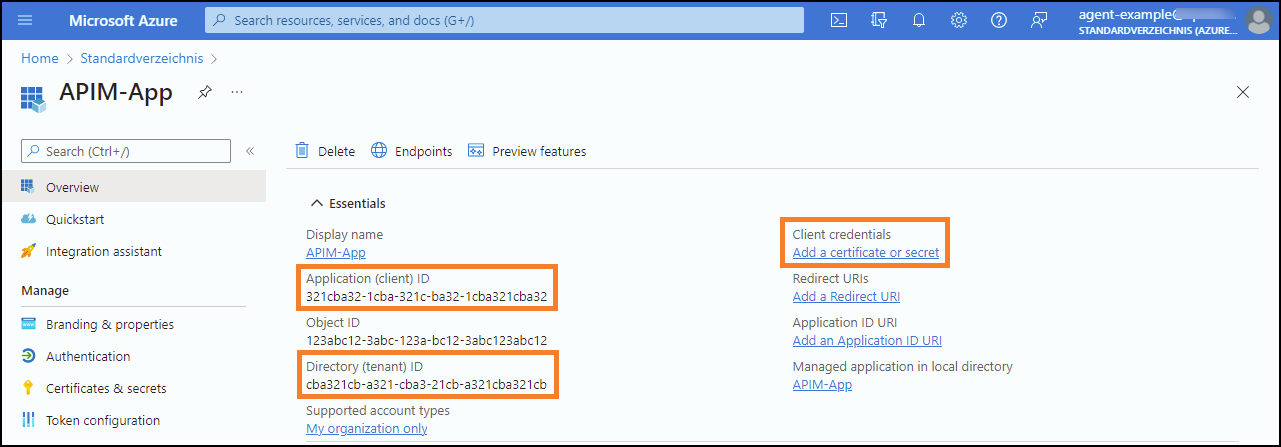Screen dimensions: 1281x447
Task: Open the feedback icon in the top bar
Action: (x=1038, y=20)
